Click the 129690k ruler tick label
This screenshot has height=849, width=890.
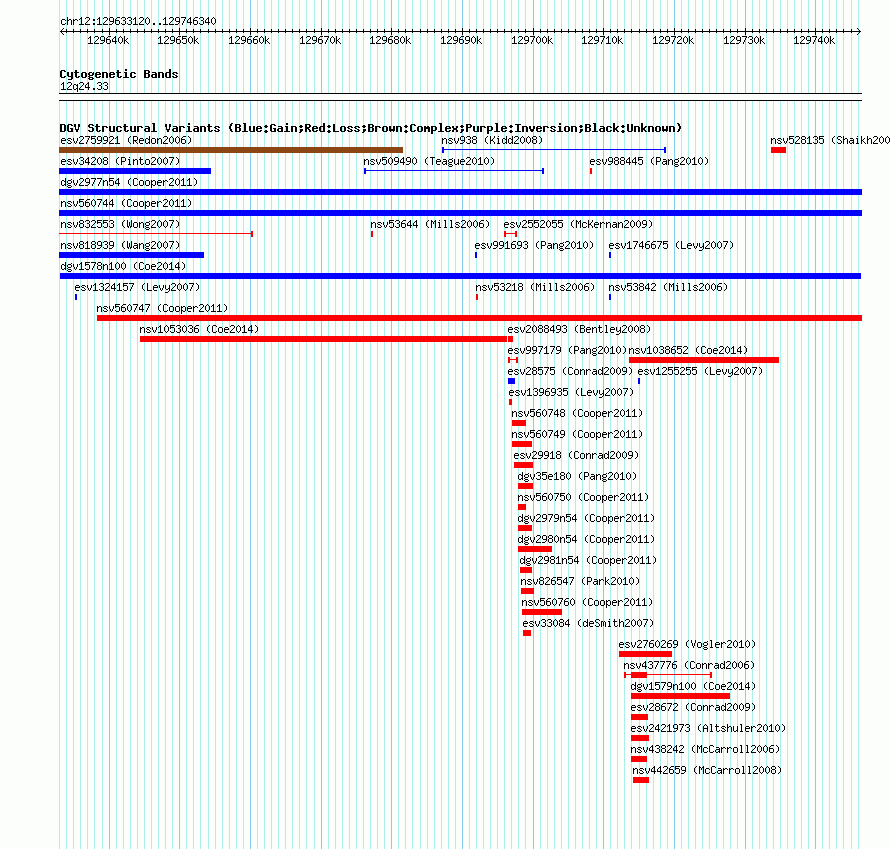click(461, 40)
